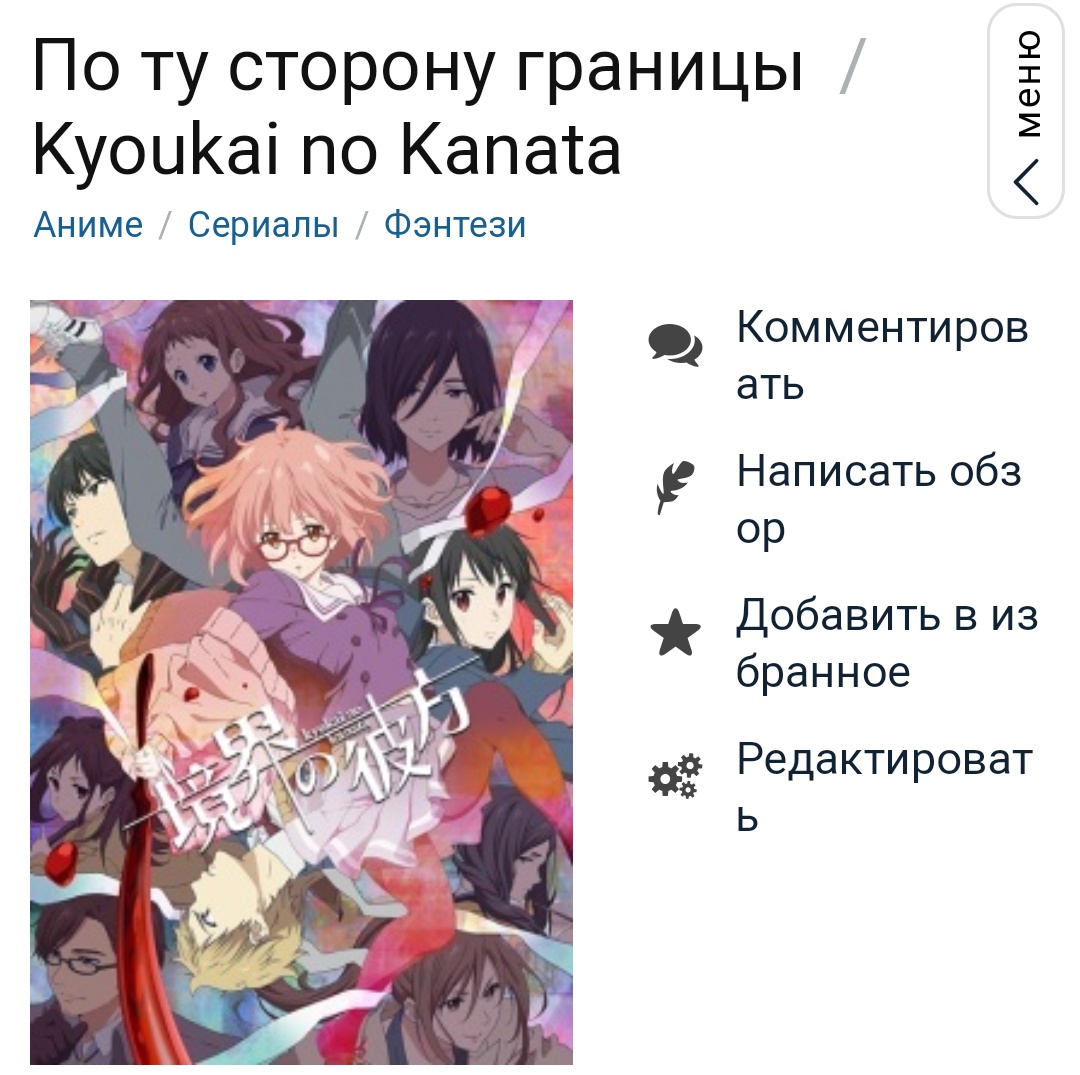Open the Kyoukai no Kanata poster image
The image size is (1080, 1075).
[x=301, y=682]
